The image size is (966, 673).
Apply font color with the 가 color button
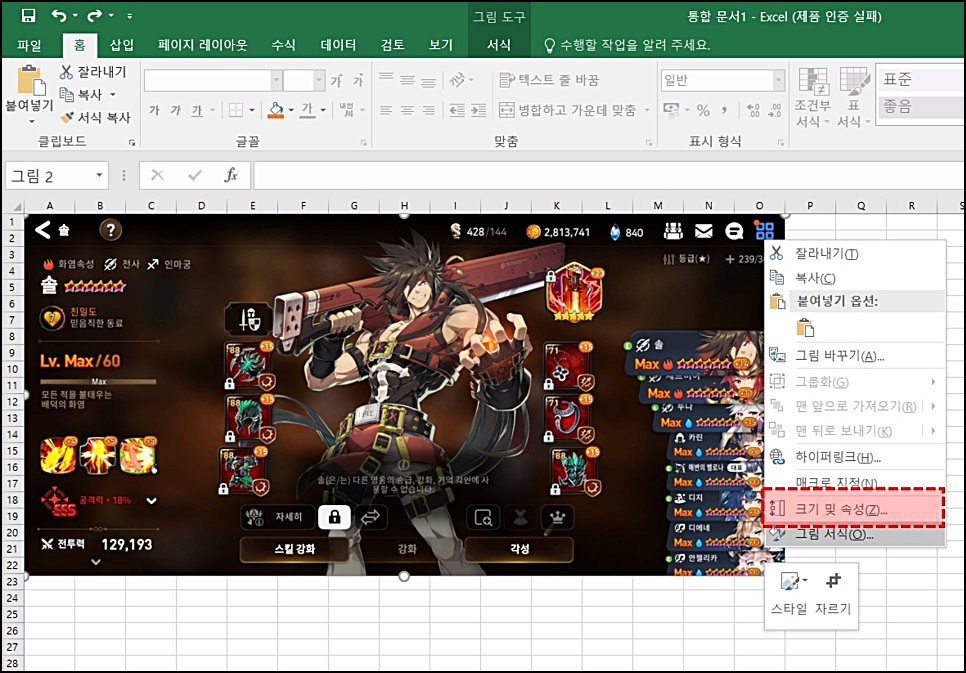(307, 110)
